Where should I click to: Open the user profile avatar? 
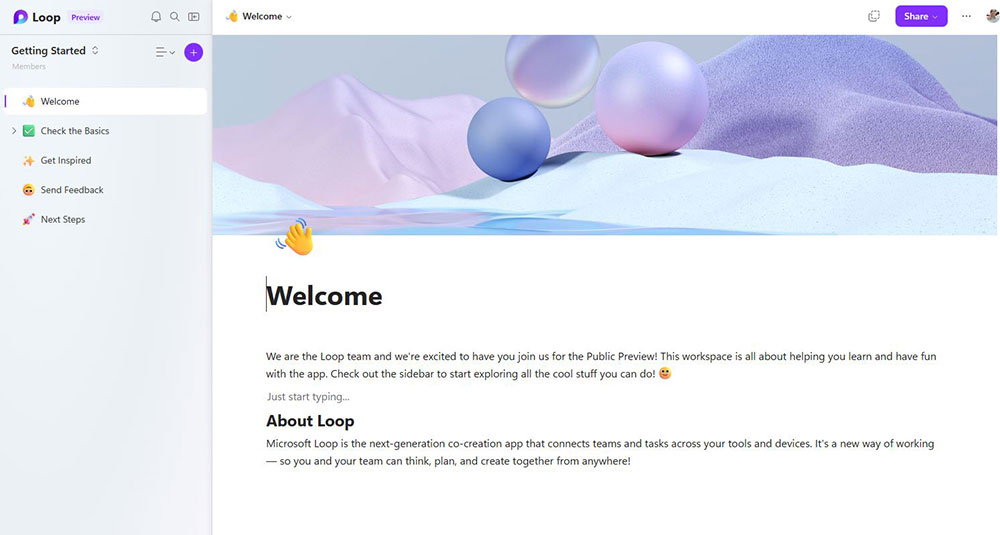pos(992,17)
